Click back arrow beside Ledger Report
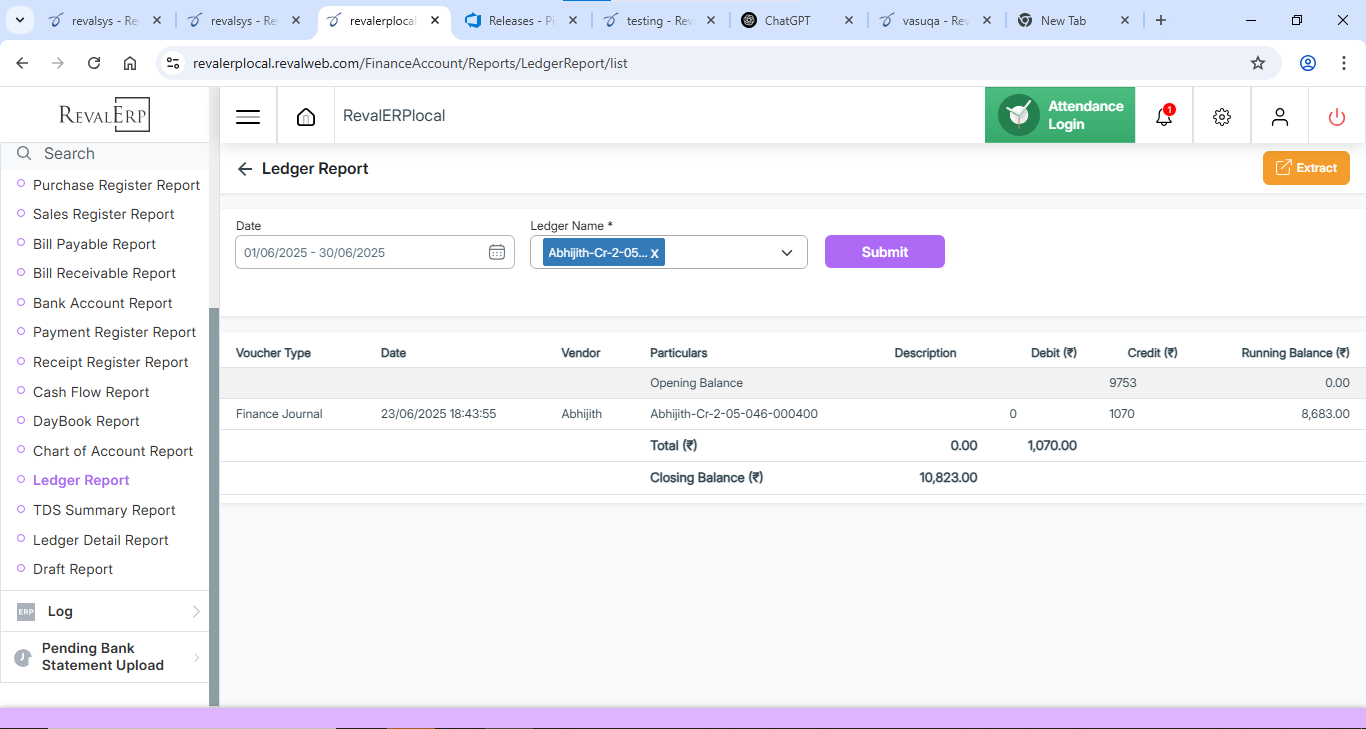Image resolution: width=1366 pixels, height=729 pixels. 244,169
